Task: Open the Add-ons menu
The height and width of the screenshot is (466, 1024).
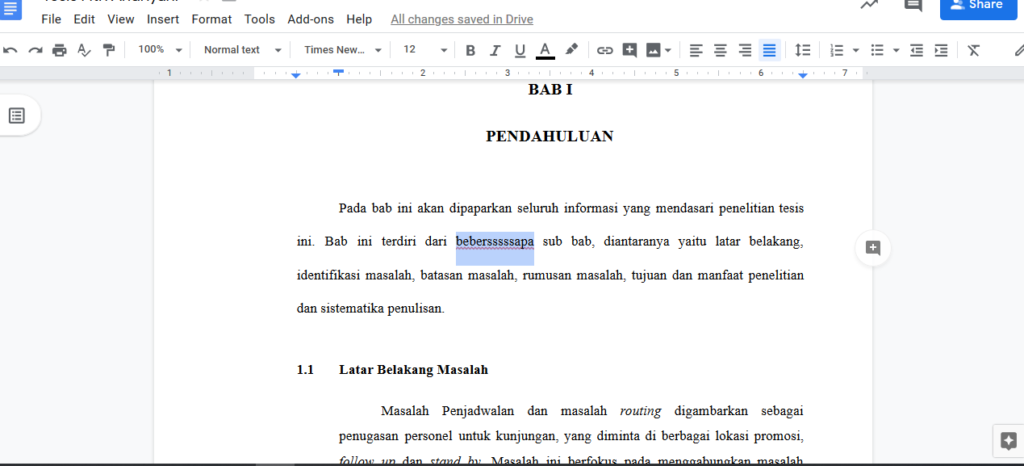Action: [310, 19]
